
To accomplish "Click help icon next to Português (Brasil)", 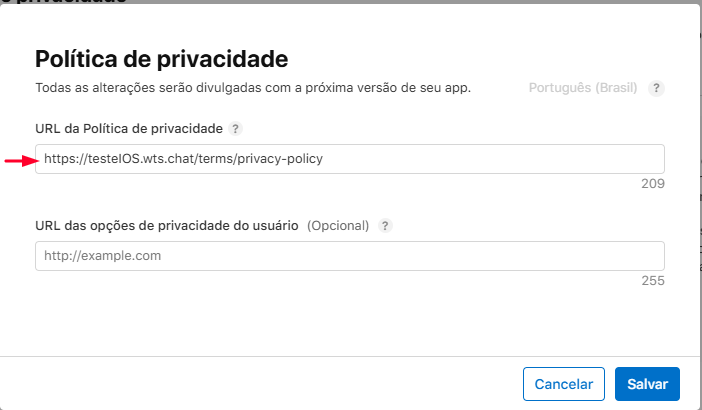I will tap(656, 88).
